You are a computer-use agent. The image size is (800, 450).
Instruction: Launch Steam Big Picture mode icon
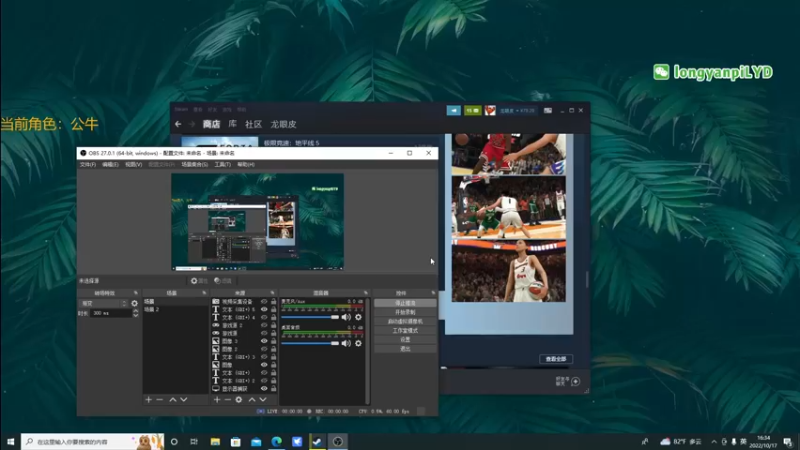coord(547,110)
